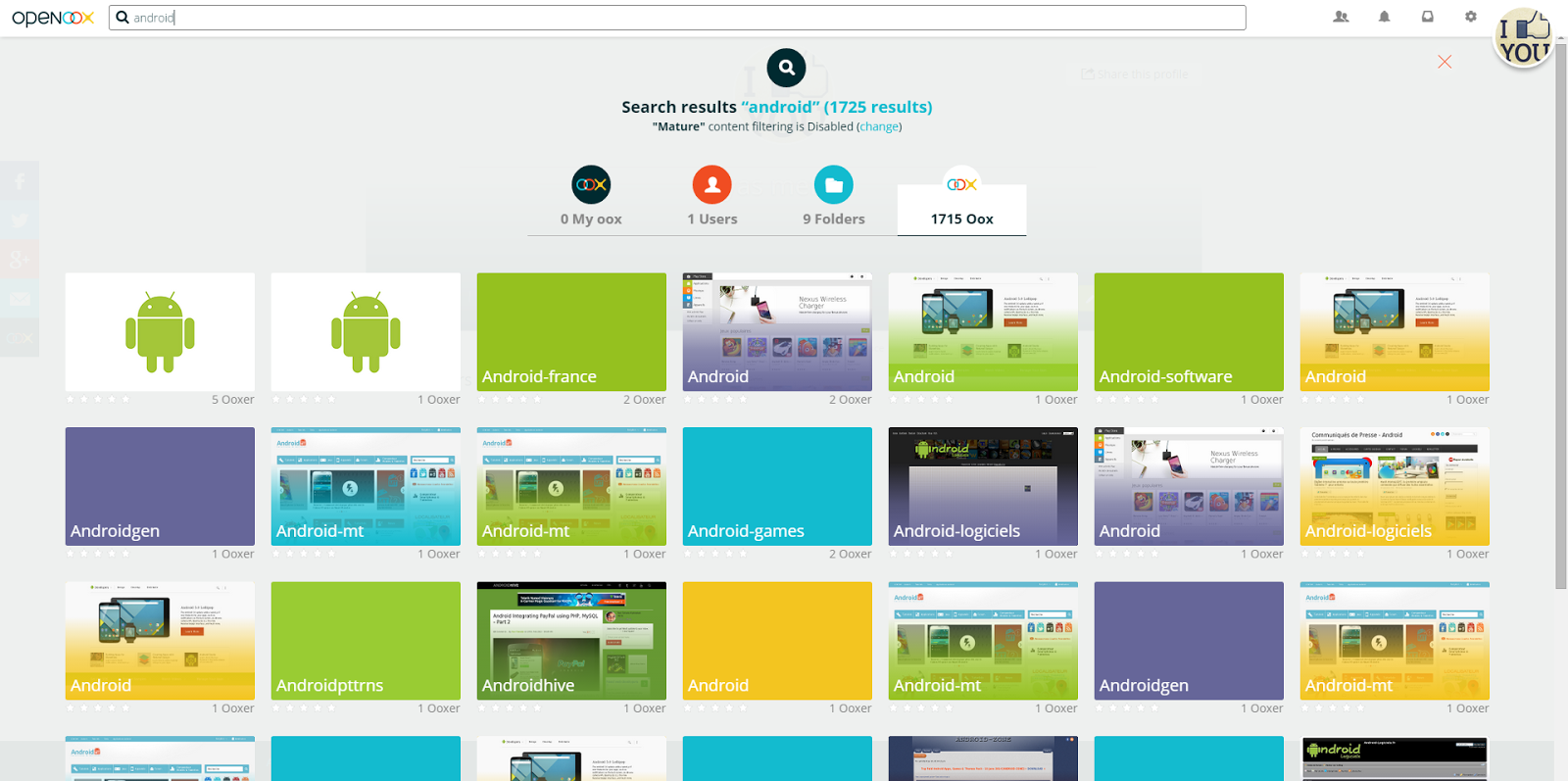
Task: Rate Android-france using its stars
Action: click(x=510, y=399)
